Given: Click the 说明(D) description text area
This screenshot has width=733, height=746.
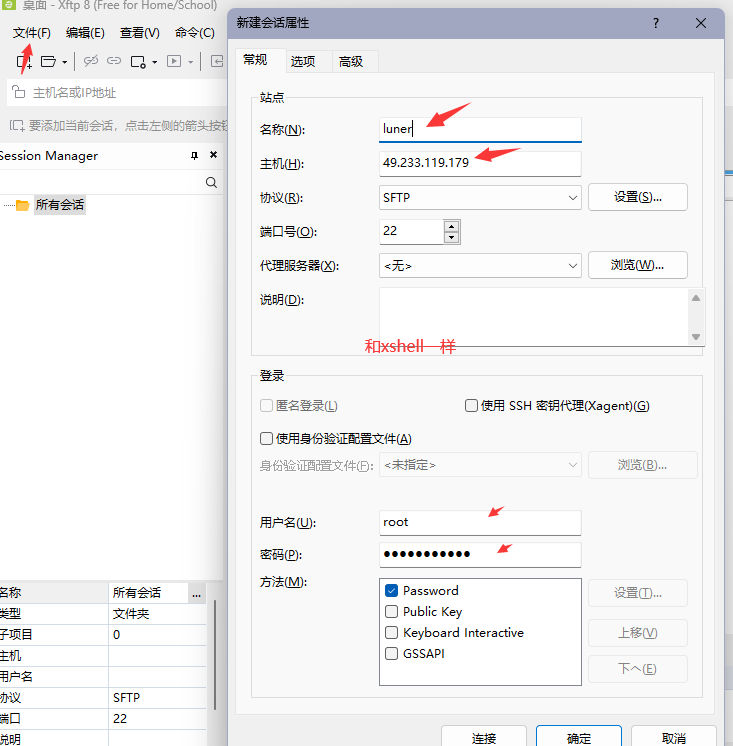Looking at the screenshot, I should pyautogui.click(x=533, y=316).
